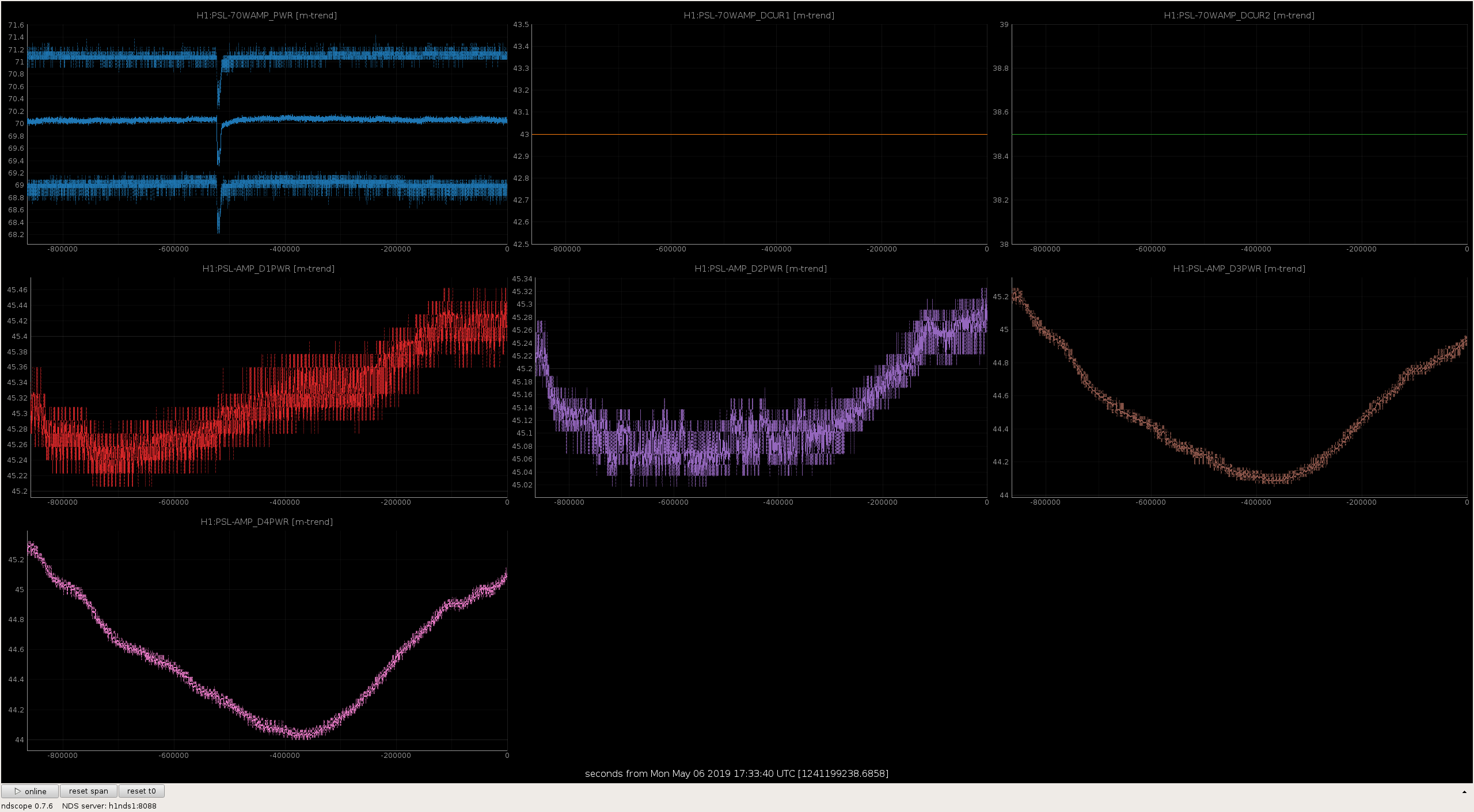Click the H1:PSL-70WAMP_DCUR2 plot title
This screenshot has height=812, width=1474.
pos(1239,16)
